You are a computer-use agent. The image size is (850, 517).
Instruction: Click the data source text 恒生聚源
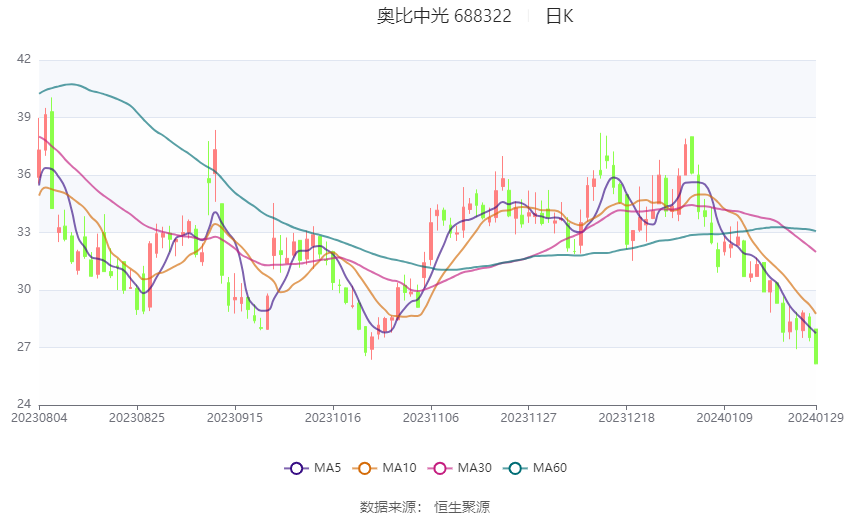(x=462, y=507)
